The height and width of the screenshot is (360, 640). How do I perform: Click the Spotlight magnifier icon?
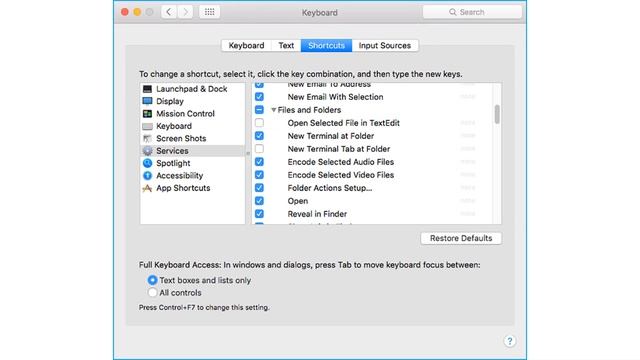pos(147,163)
